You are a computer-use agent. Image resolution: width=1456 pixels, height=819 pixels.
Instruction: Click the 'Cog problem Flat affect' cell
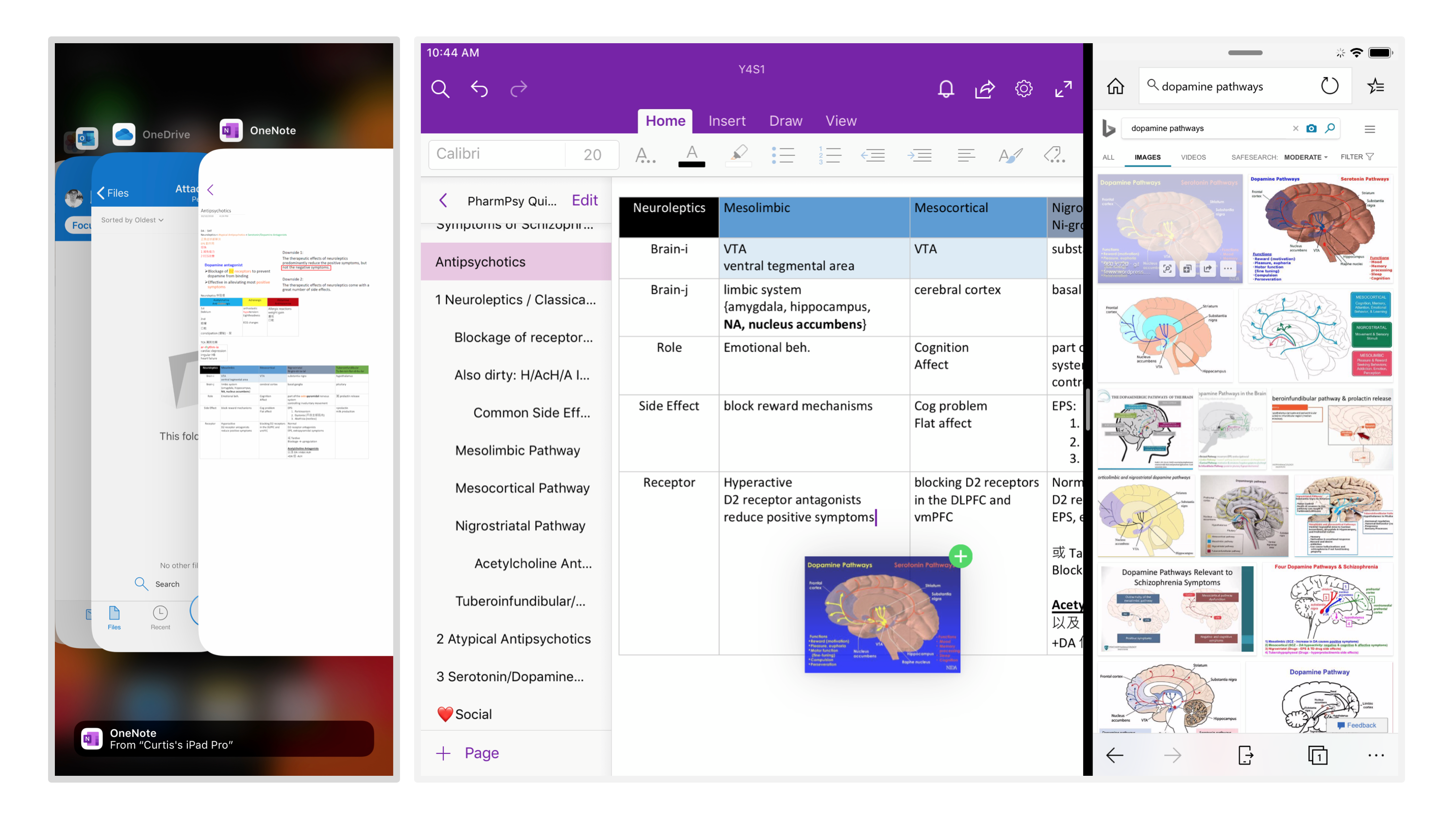tap(978, 433)
